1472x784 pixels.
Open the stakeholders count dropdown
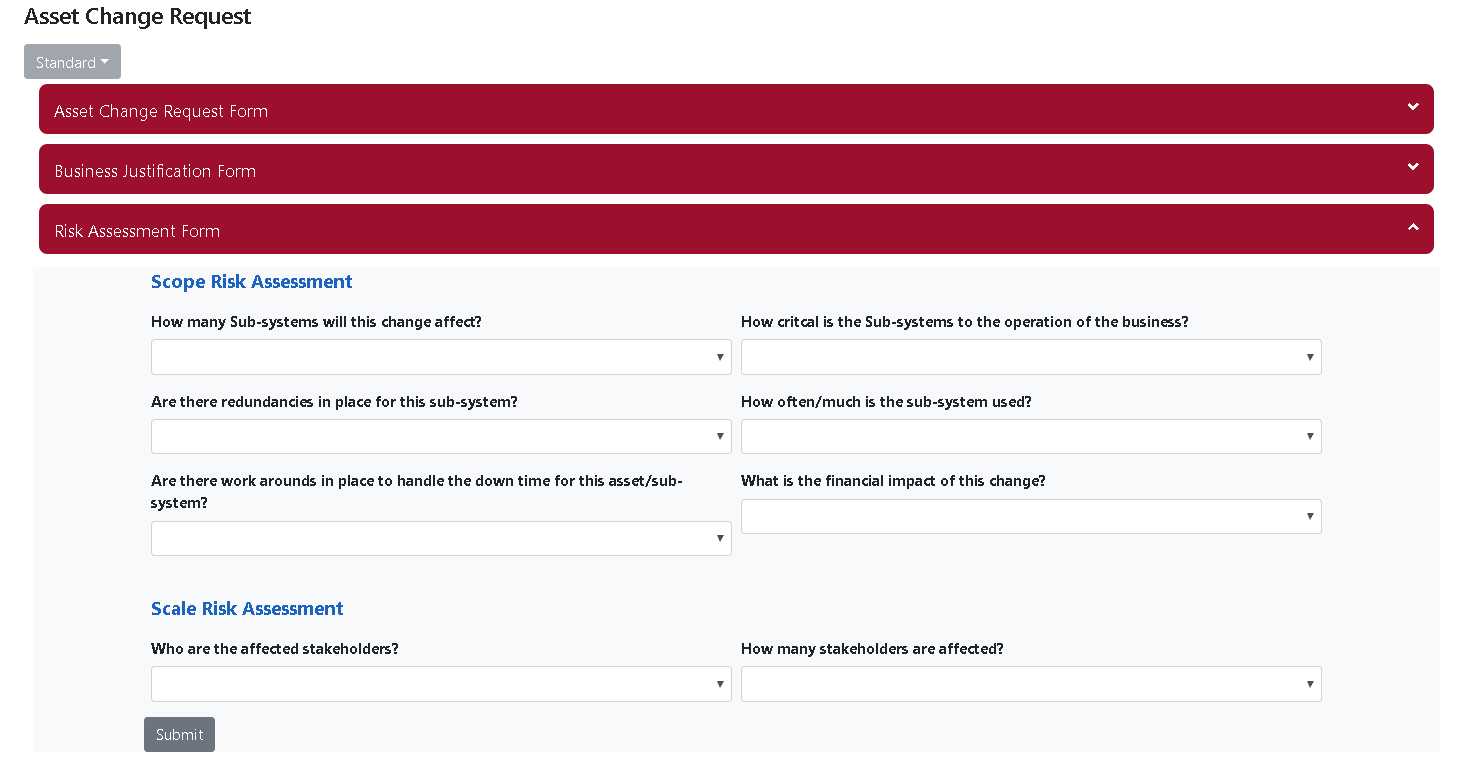click(1030, 684)
